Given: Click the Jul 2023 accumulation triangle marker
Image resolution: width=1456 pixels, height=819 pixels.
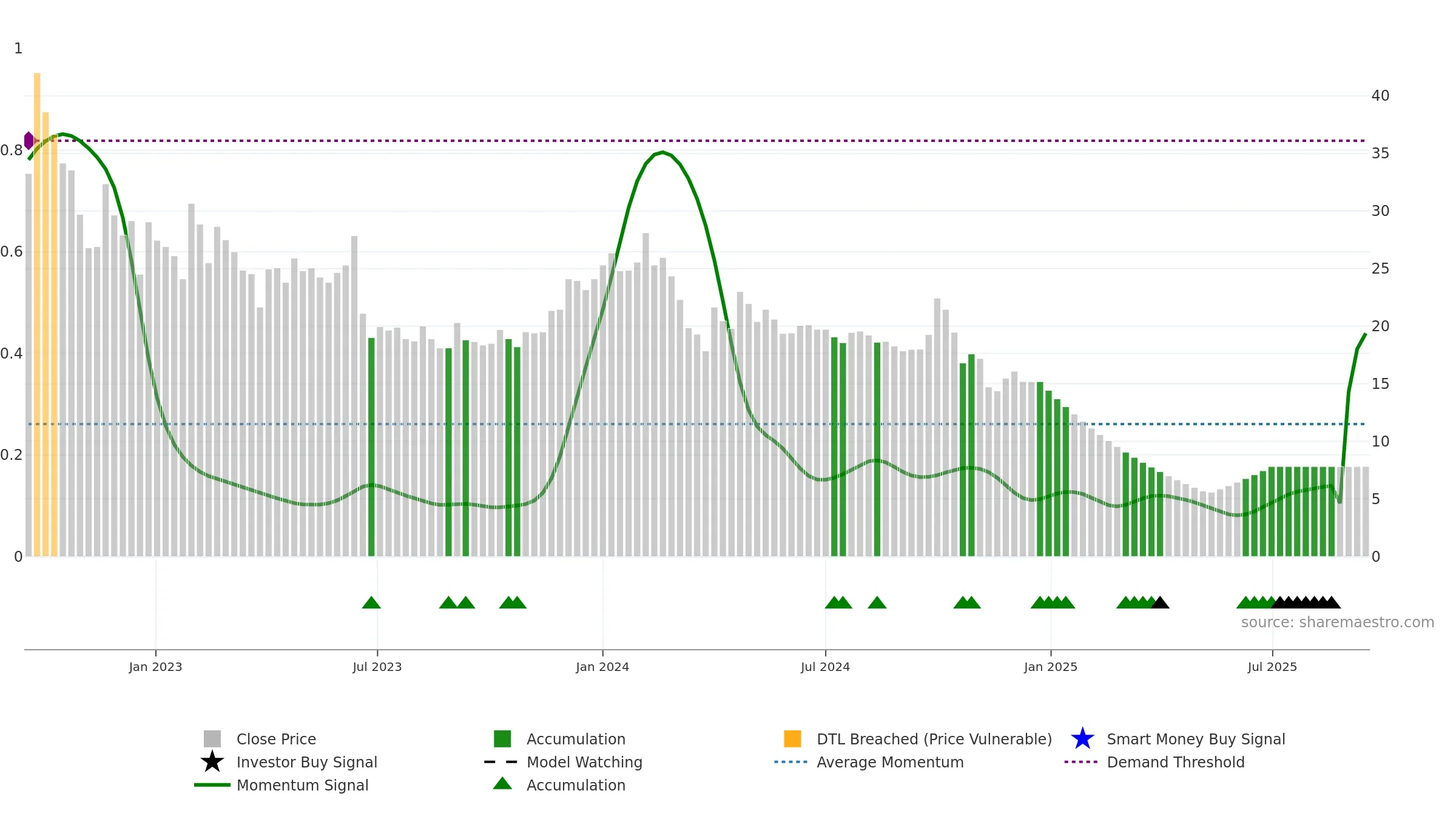Looking at the screenshot, I should 371,602.
